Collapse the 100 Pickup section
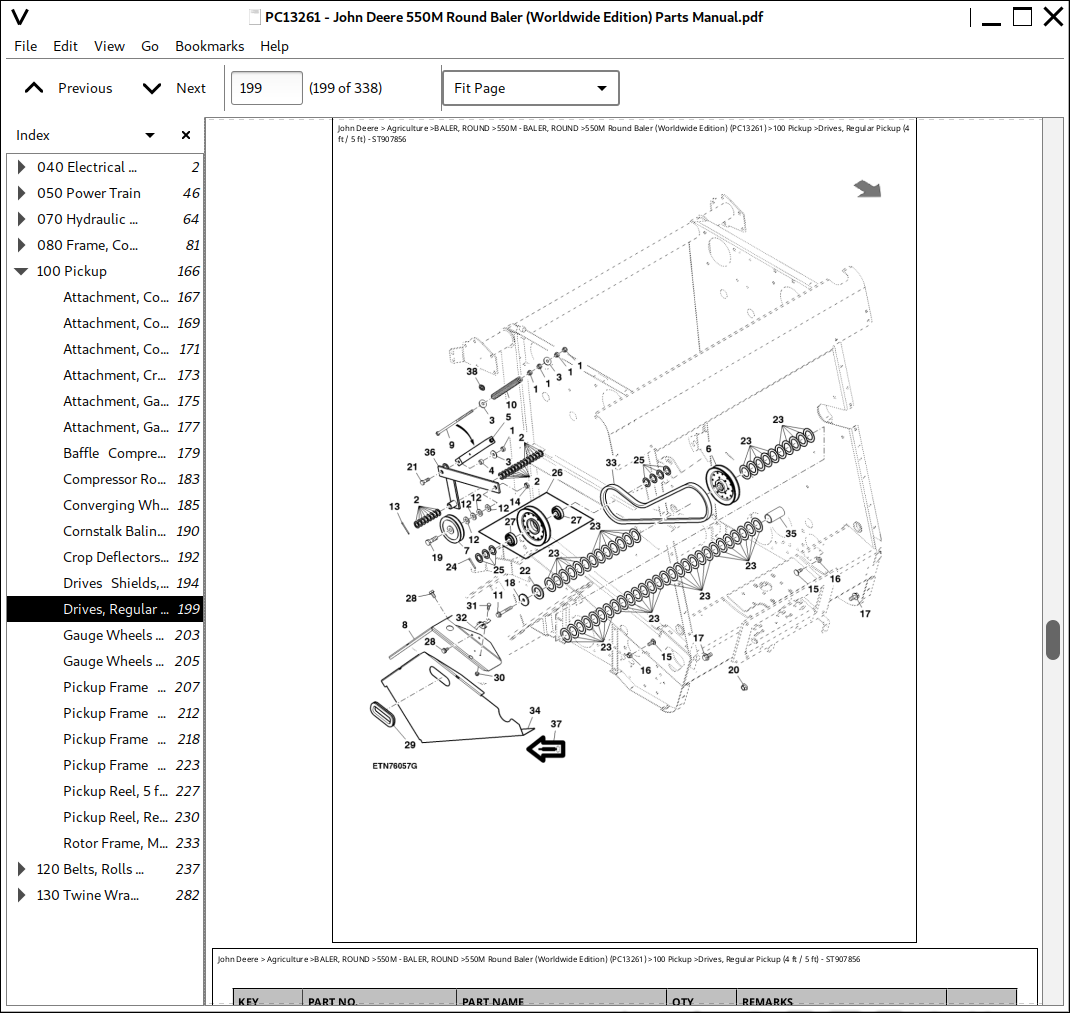Screen dimensions: 1070x1013 point(21,271)
